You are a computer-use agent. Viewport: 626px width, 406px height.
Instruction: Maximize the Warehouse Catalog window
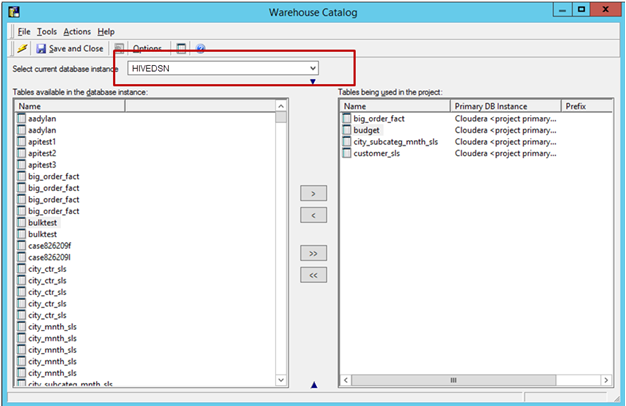pyautogui.click(x=581, y=10)
